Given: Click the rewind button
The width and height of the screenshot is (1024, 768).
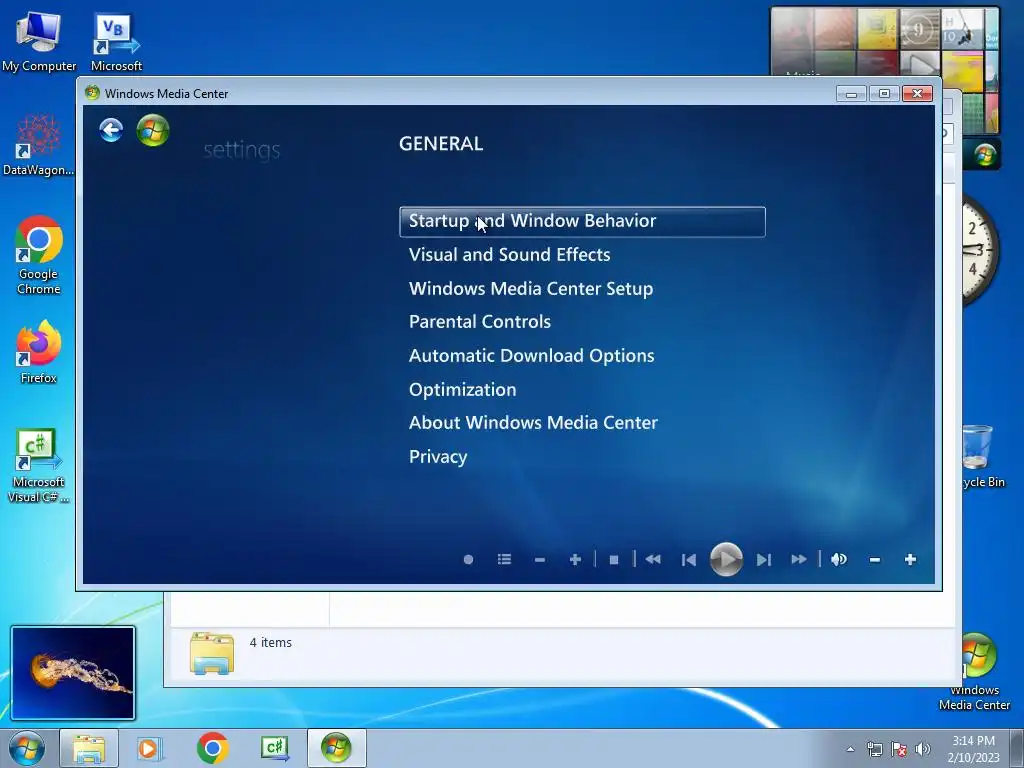Looking at the screenshot, I should pos(653,560).
